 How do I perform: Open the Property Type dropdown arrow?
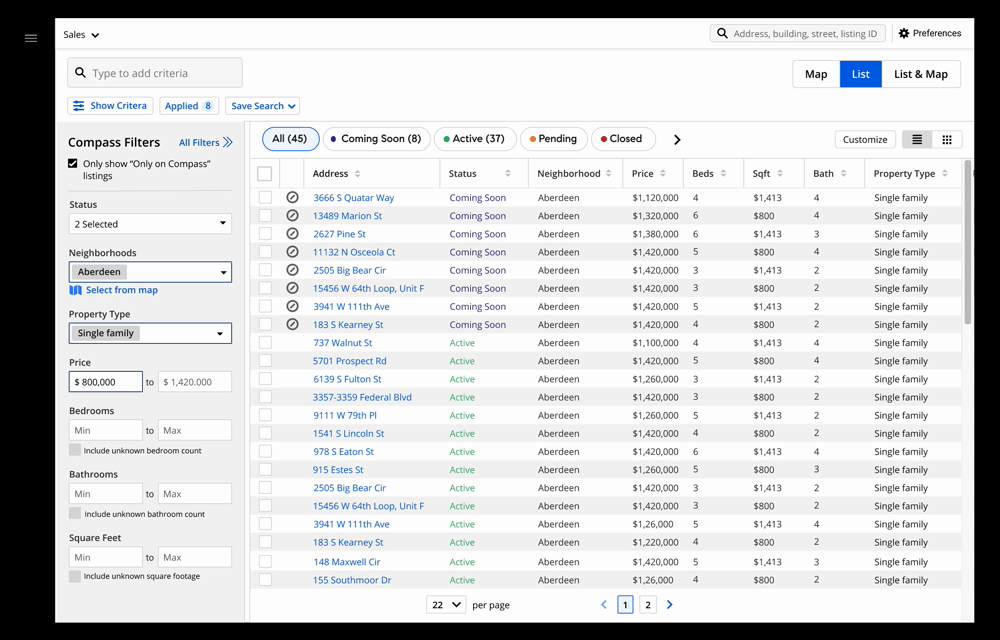pyautogui.click(x=220, y=333)
